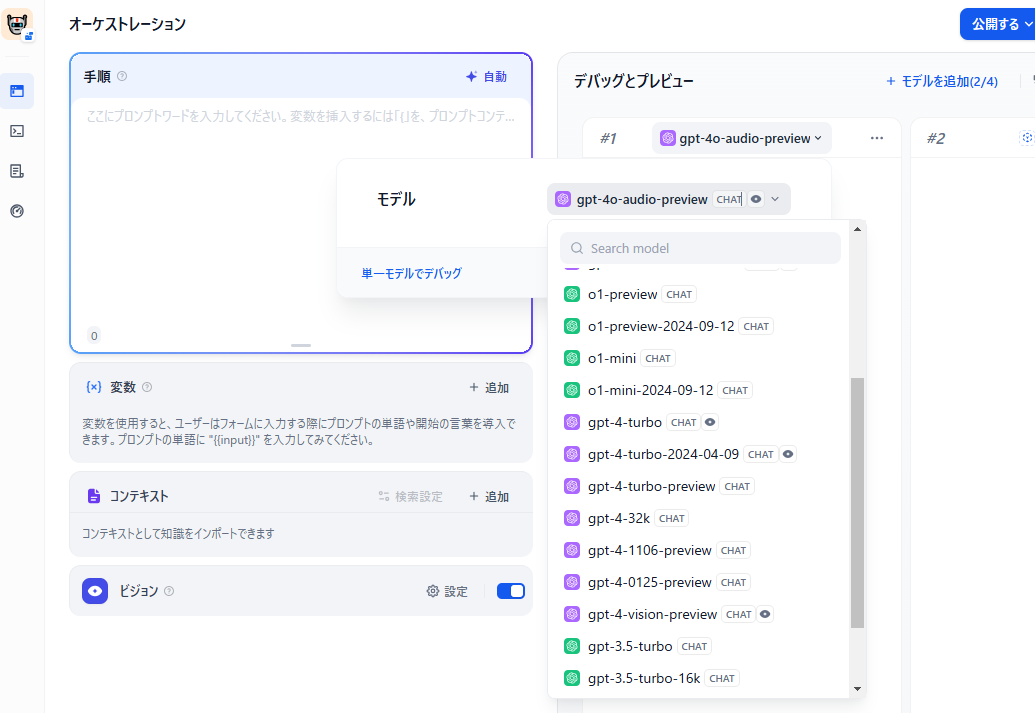Screen dimensions: 1035x713
Task: Click 追加 in the コンテキスト section
Action: coord(489,496)
